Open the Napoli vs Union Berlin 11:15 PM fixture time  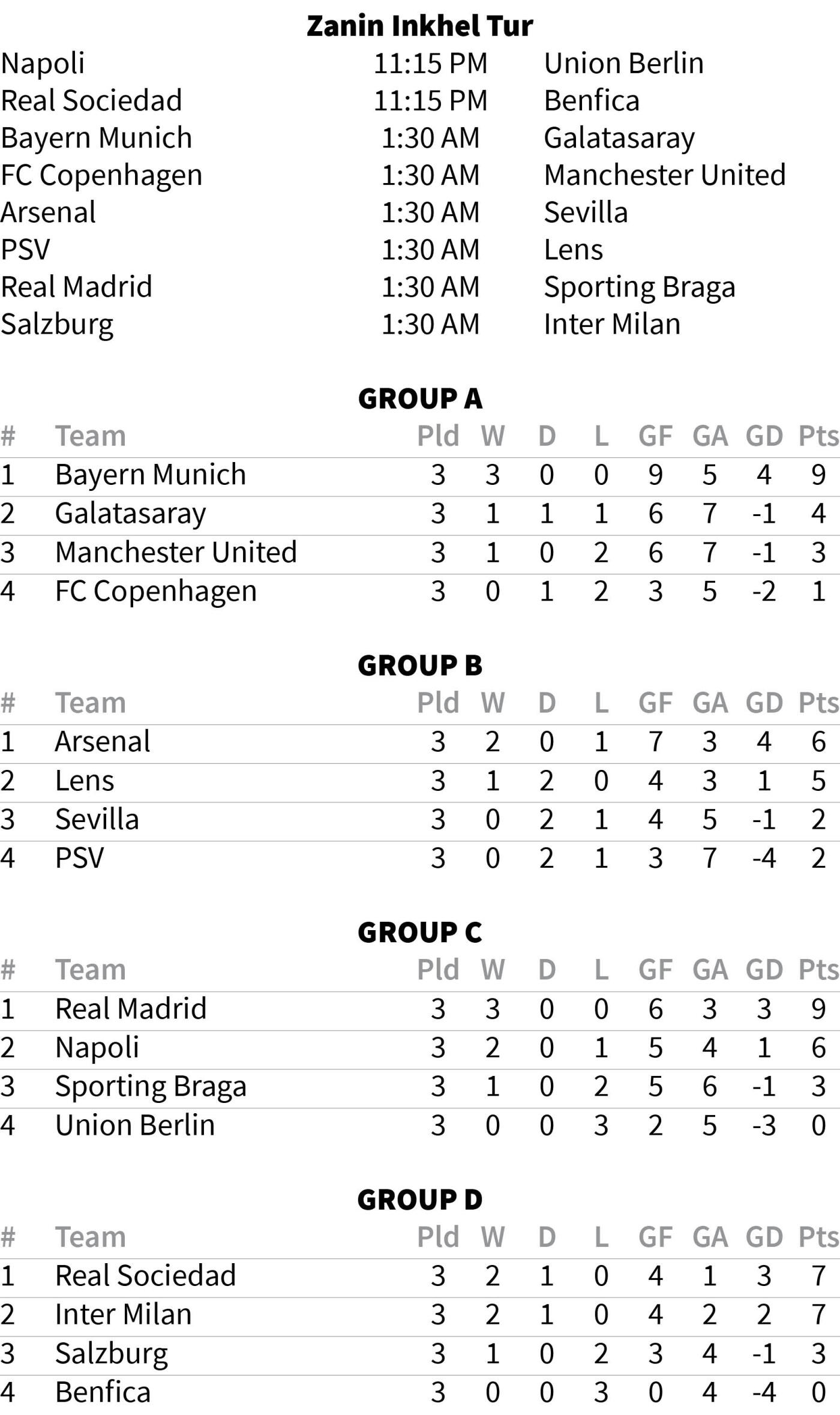[430, 63]
